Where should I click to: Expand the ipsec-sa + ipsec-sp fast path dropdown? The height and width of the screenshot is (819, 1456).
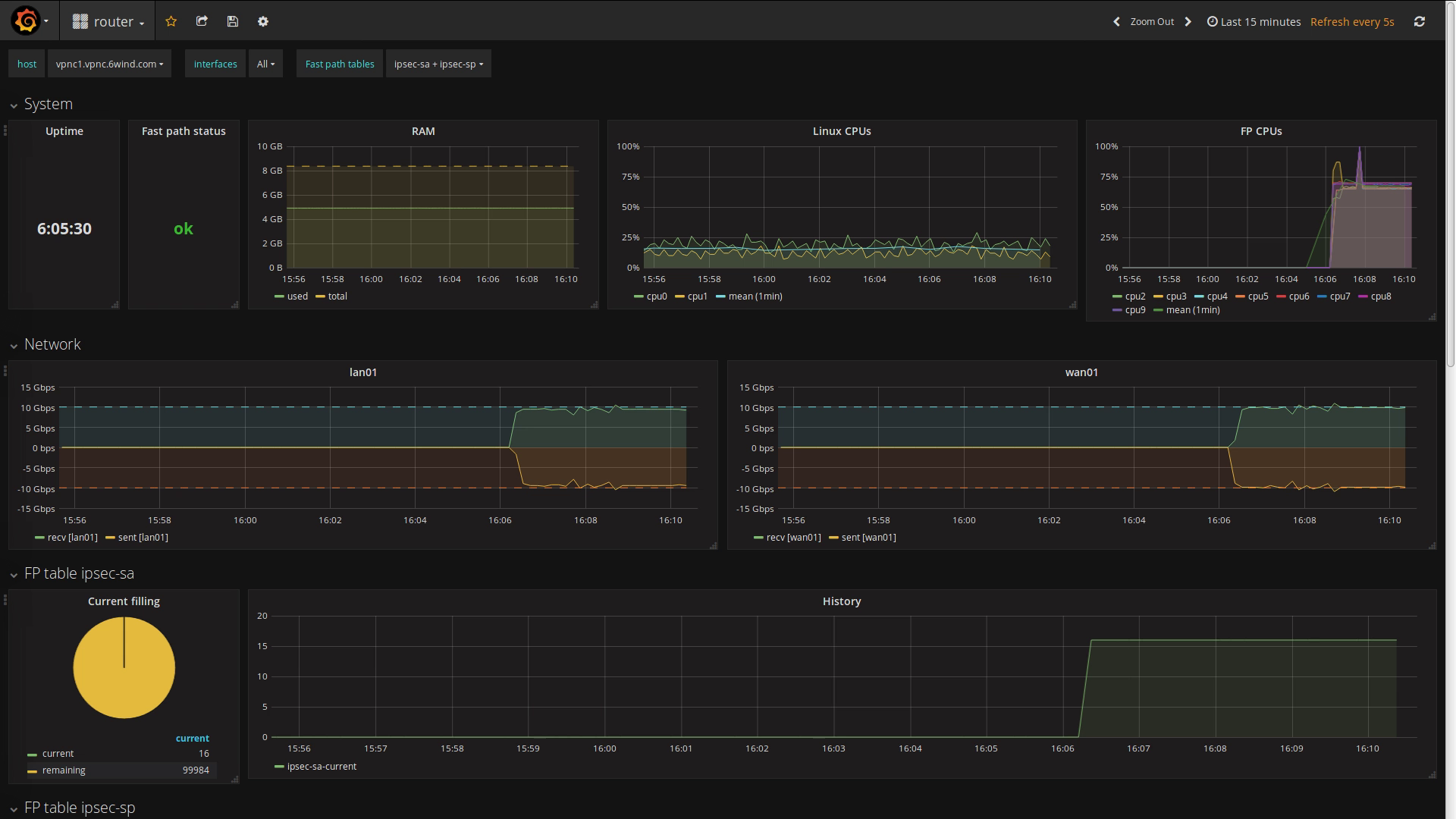(438, 64)
